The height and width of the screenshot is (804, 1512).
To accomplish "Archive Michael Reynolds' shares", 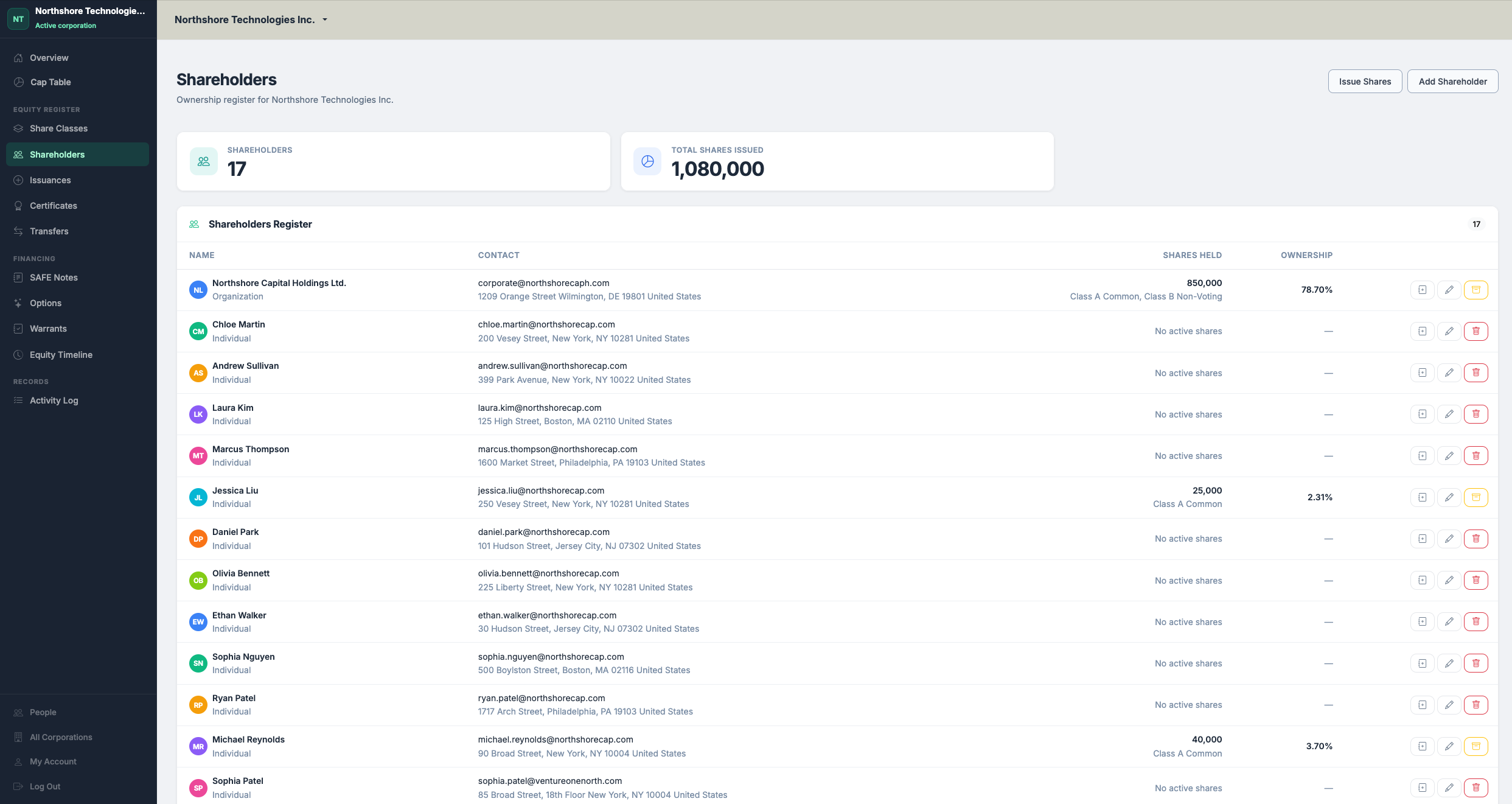I will coord(1476,746).
